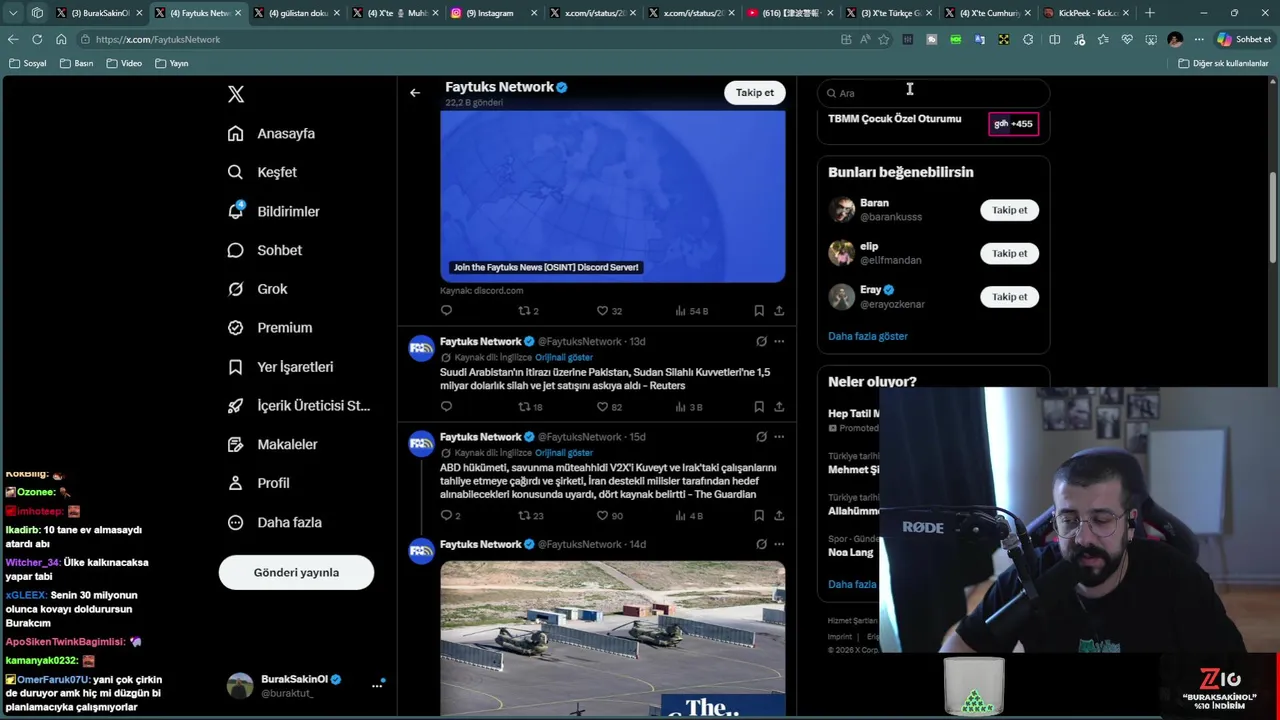Open Grok from sidebar

257,289
